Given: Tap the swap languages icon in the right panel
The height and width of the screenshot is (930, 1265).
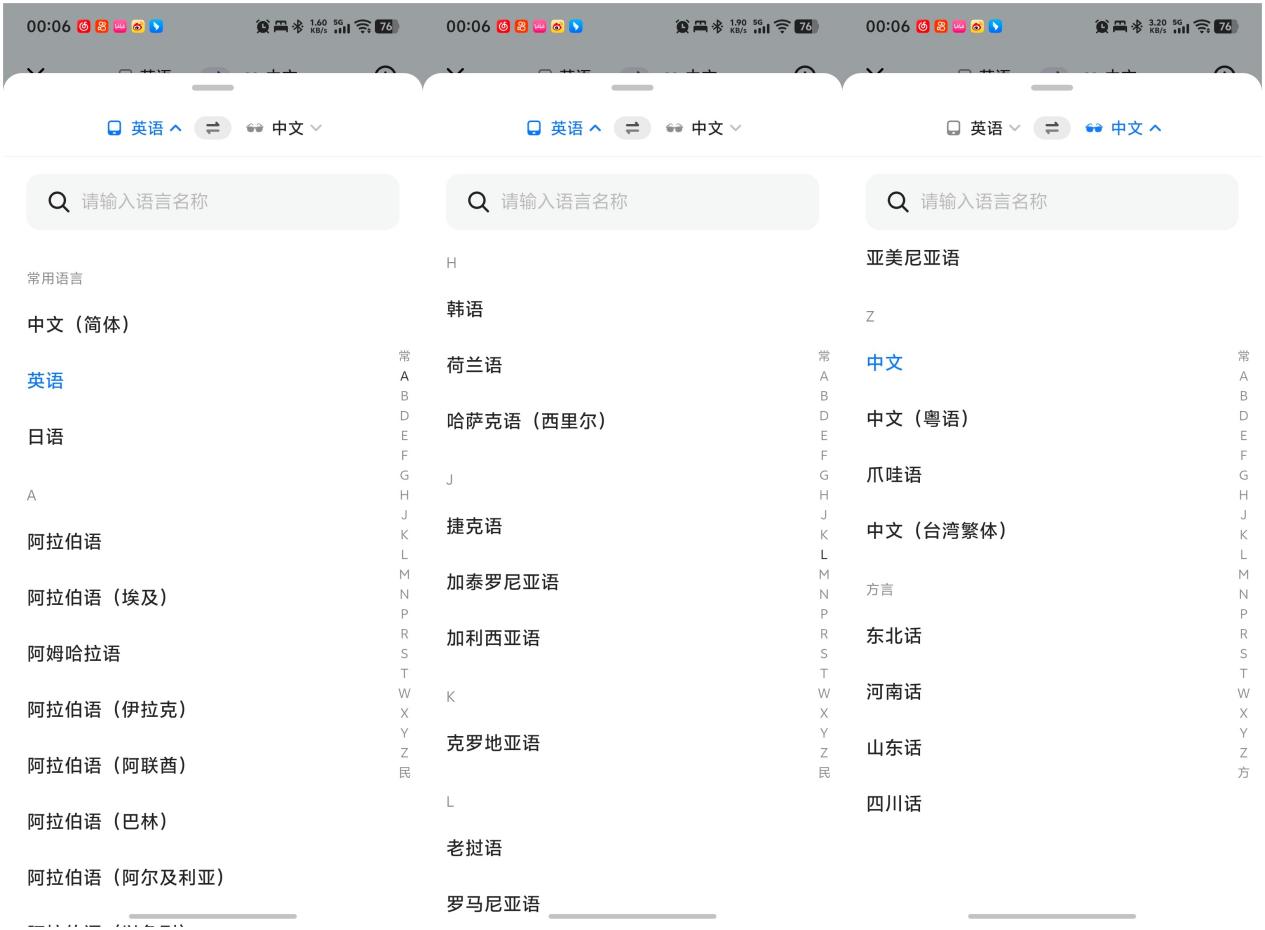Looking at the screenshot, I should (x=1051, y=128).
